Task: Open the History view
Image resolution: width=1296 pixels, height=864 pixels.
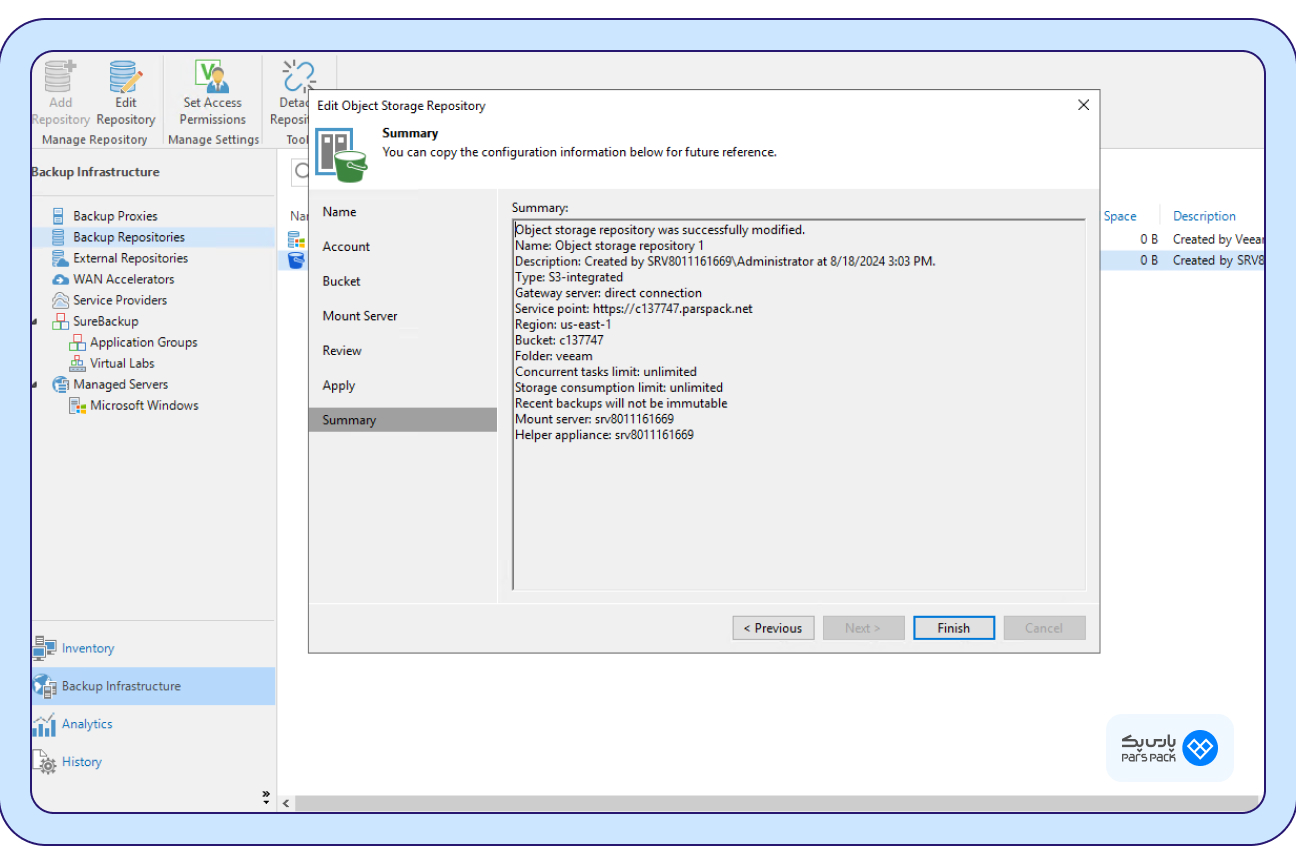Action: point(152,762)
